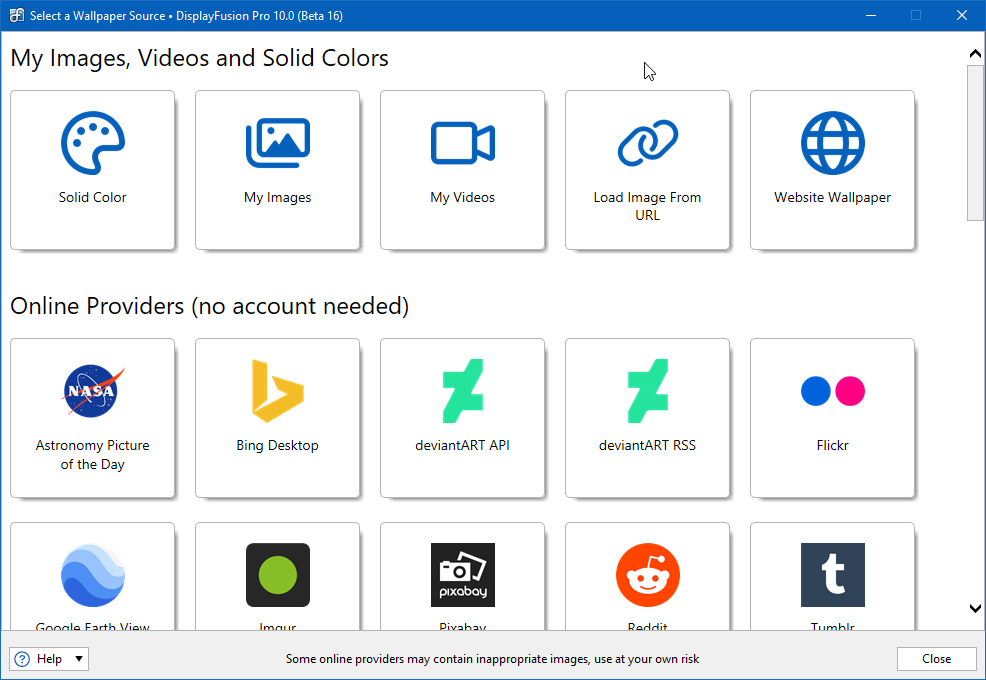Click the scrollbar down arrow

point(975,608)
